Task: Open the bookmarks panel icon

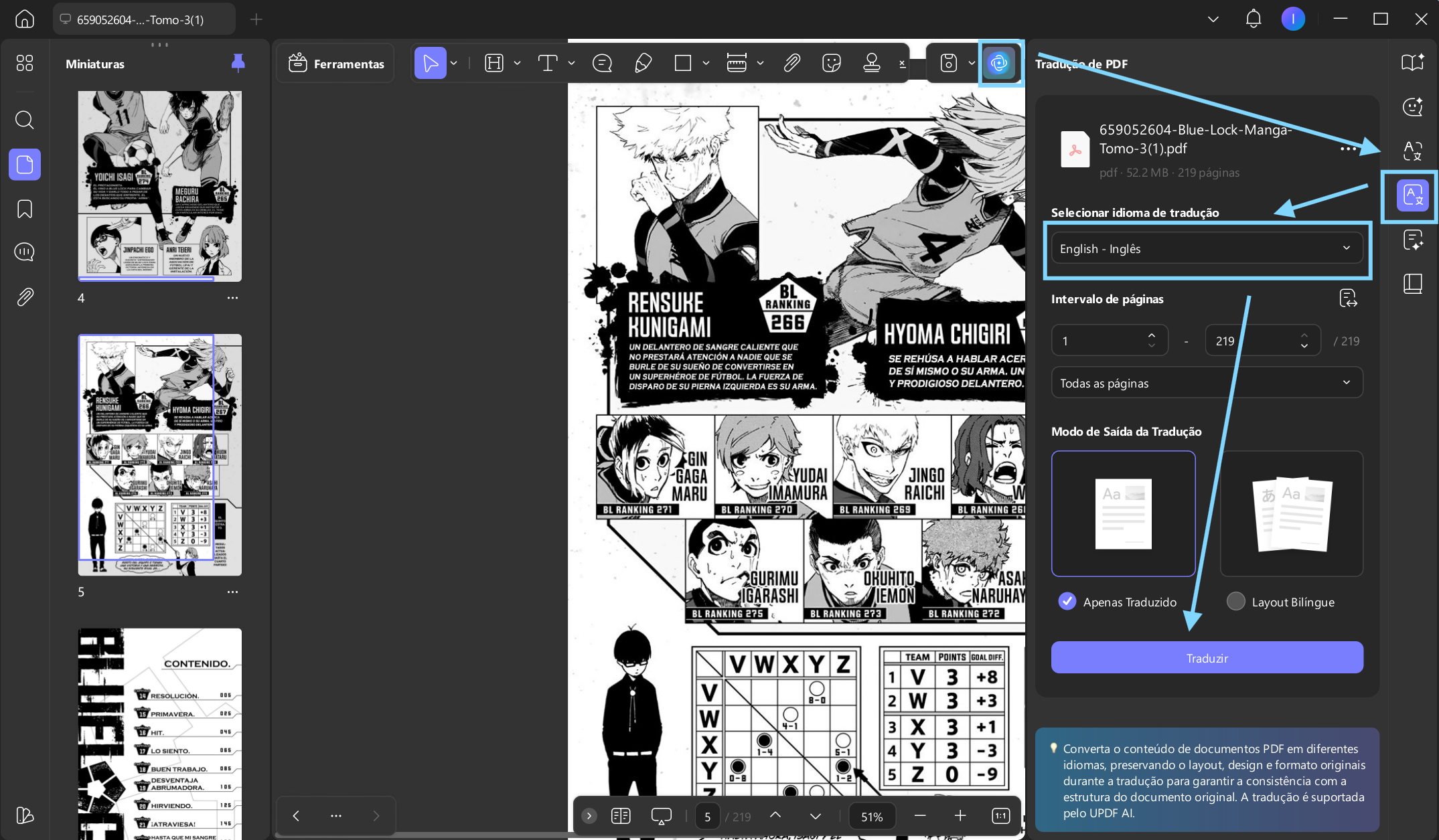Action: click(x=25, y=209)
